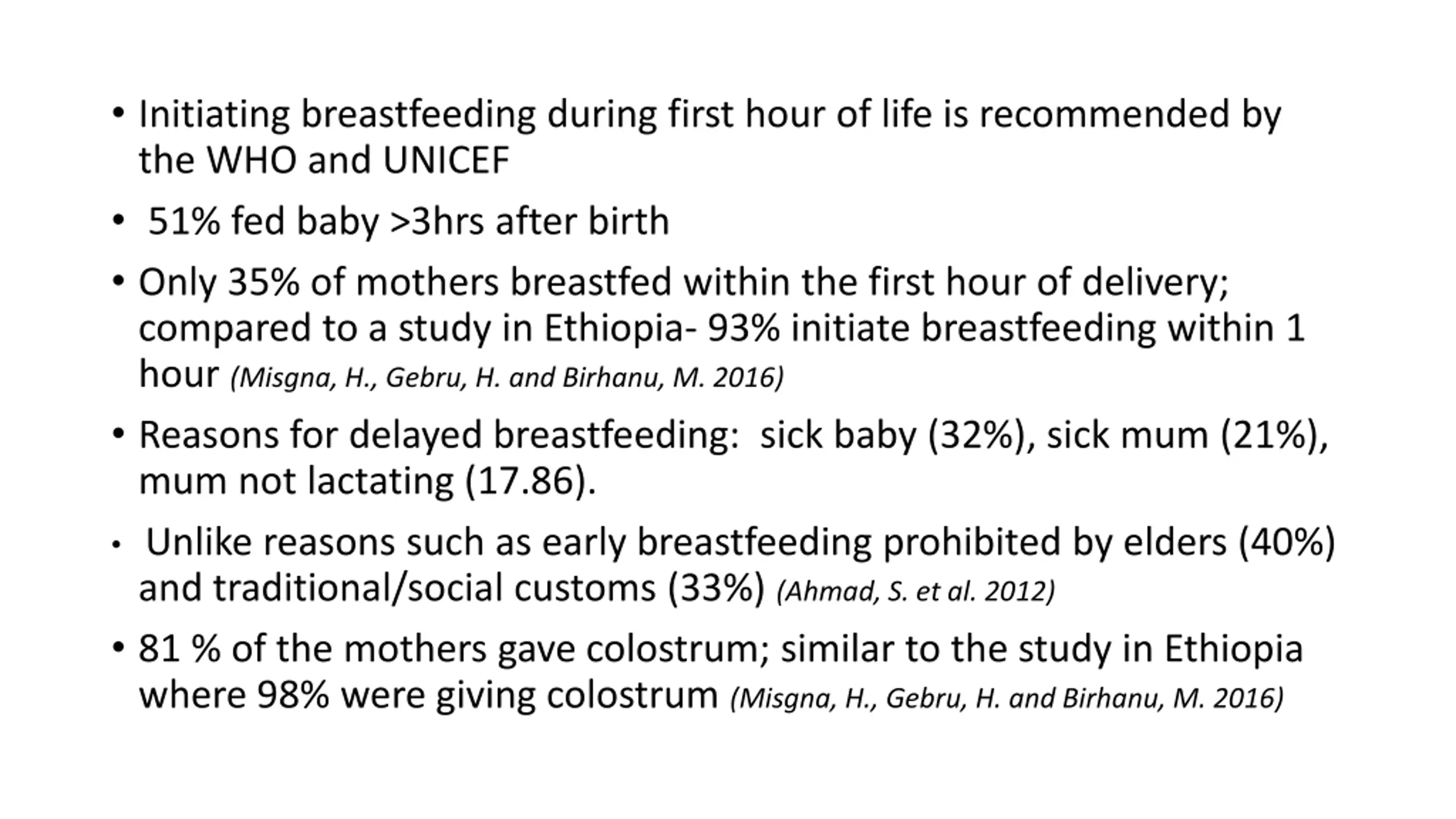1456x819 pixels.
Task: Click the text "mum not lactating (17.86)"
Action: [367, 481]
